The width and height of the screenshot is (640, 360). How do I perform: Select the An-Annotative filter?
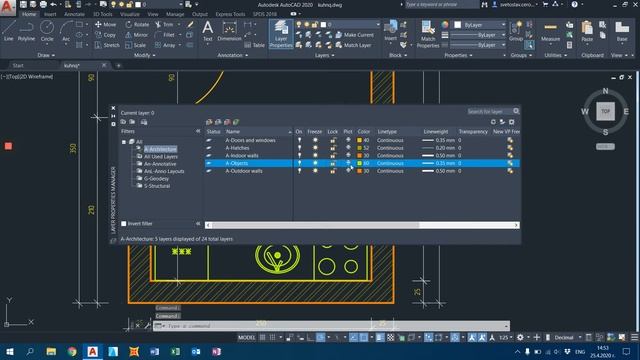pos(160,164)
